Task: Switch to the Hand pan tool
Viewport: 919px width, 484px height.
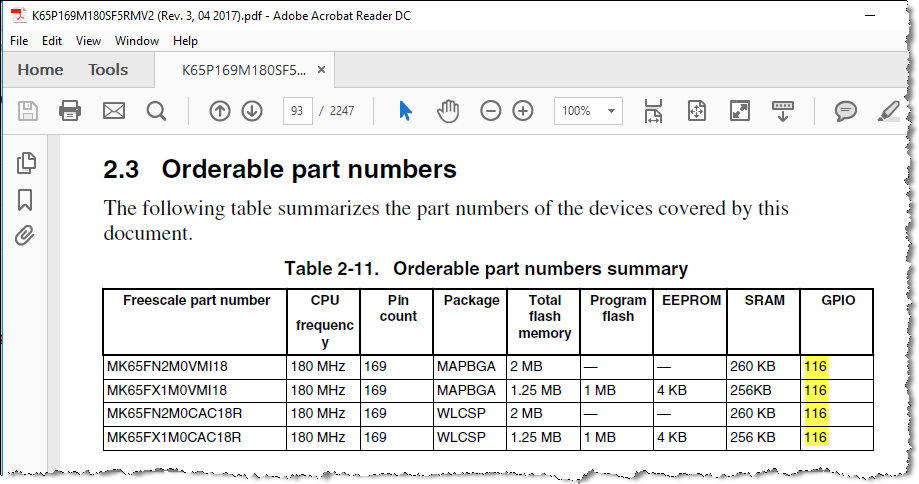Action: [x=449, y=111]
